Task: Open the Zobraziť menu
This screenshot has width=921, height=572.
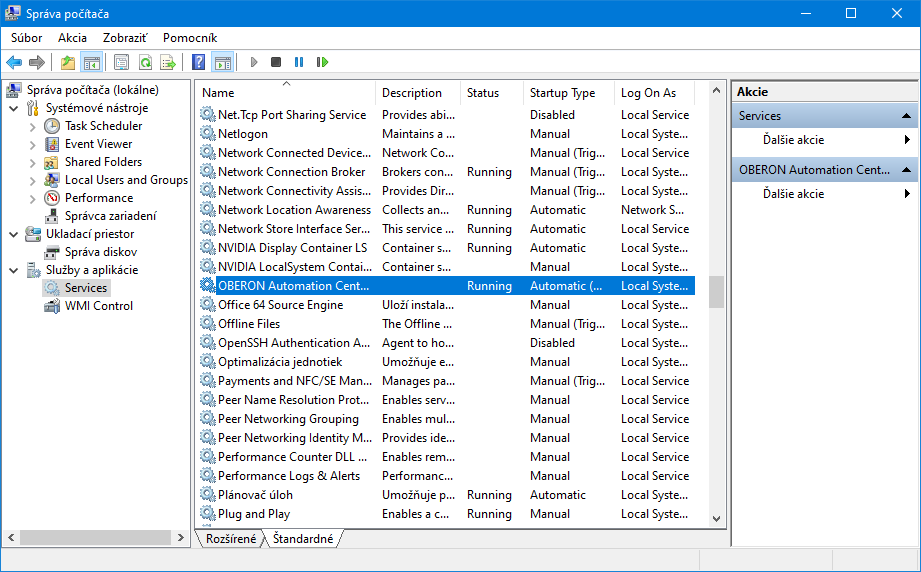Action: [x=125, y=38]
